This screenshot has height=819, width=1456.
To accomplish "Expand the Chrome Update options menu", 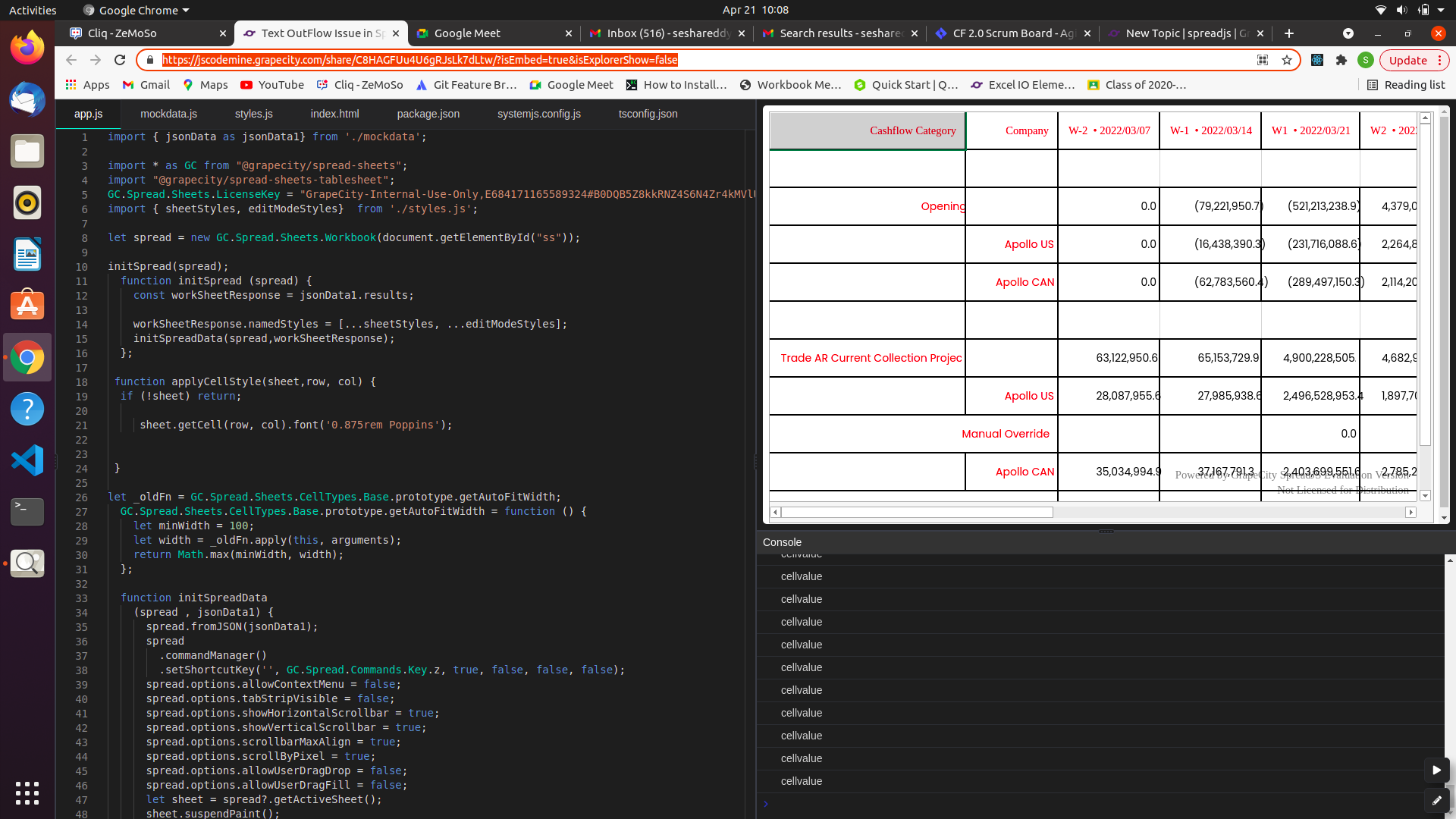I will pyautogui.click(x=1439, y=61).
